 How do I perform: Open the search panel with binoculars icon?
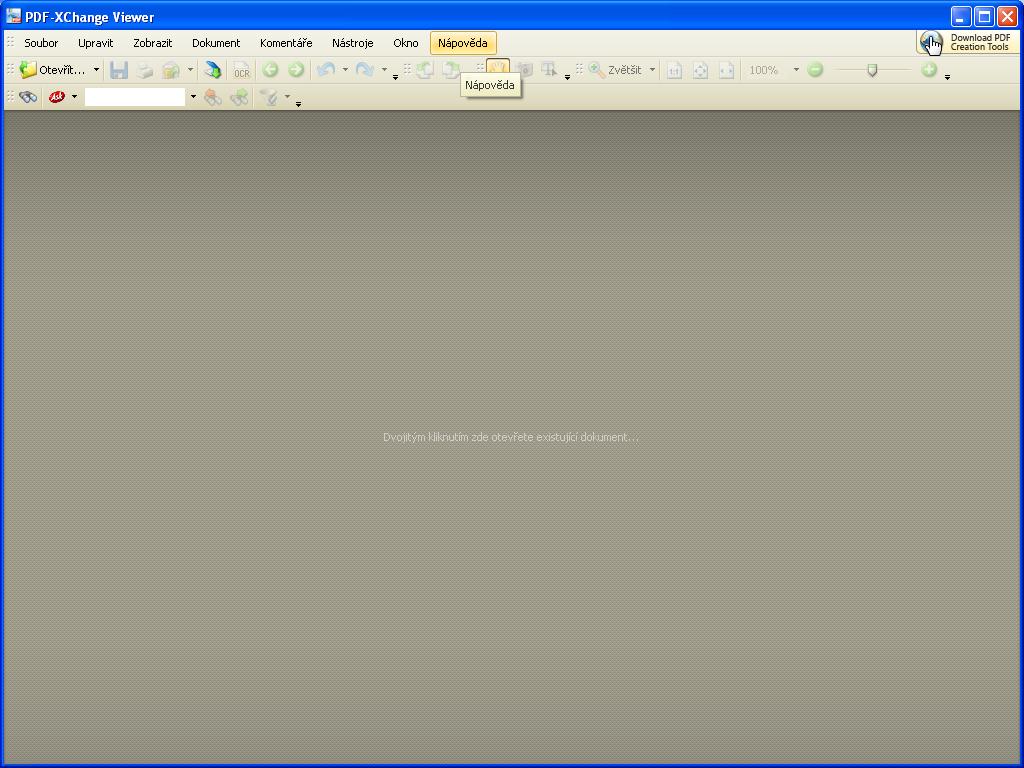28,97
